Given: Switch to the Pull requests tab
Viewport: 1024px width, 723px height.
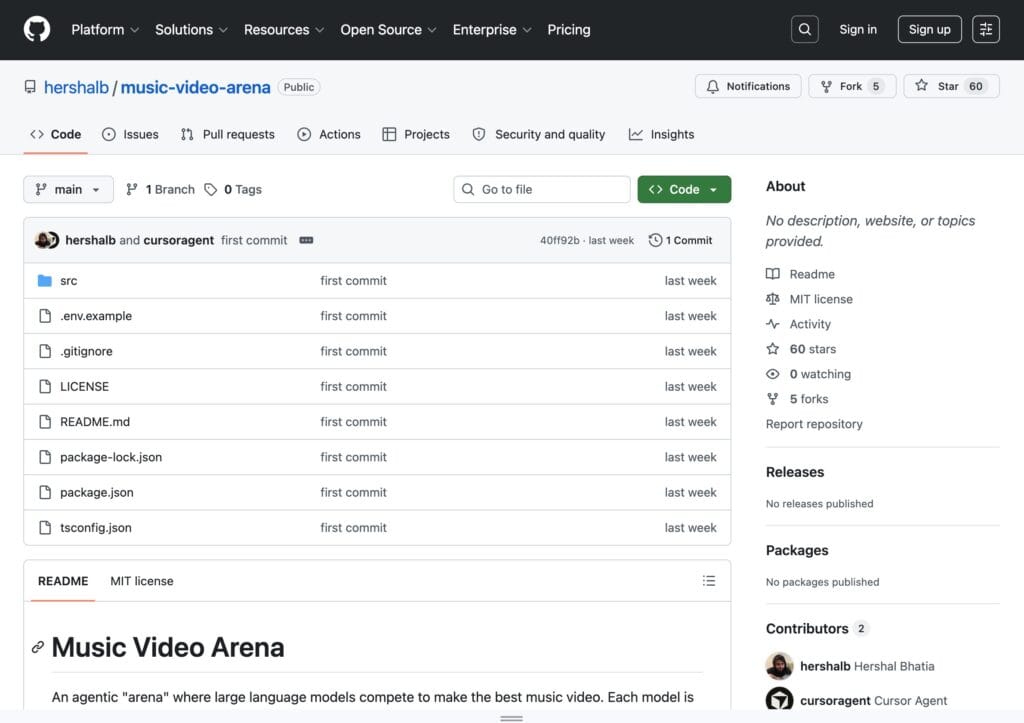Looking at the screenshot, I should pyautogui.click(x=228, y=135).
